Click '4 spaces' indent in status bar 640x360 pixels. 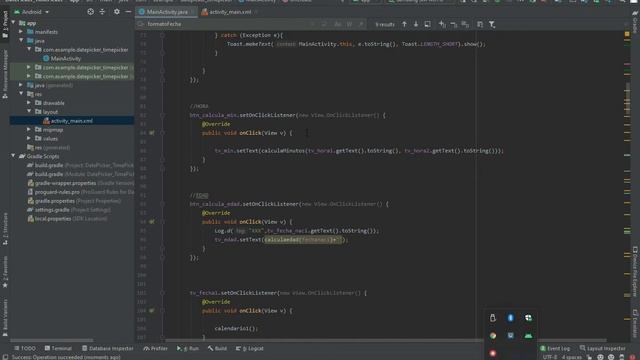[x=571, y=357]
